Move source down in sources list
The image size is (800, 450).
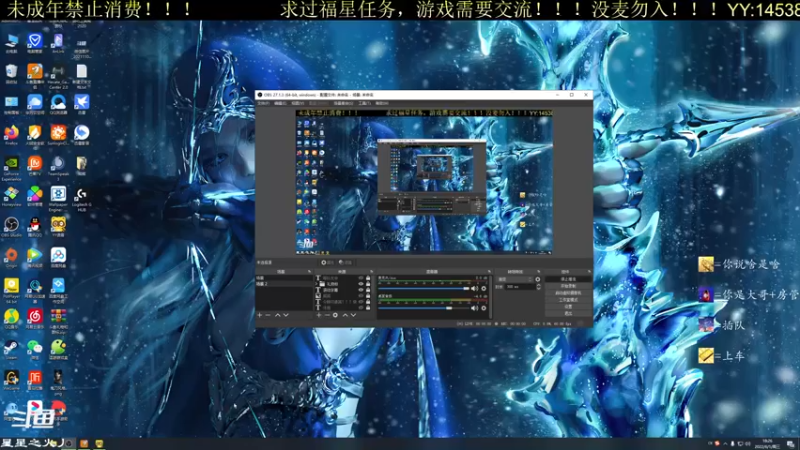pos(354,315)
